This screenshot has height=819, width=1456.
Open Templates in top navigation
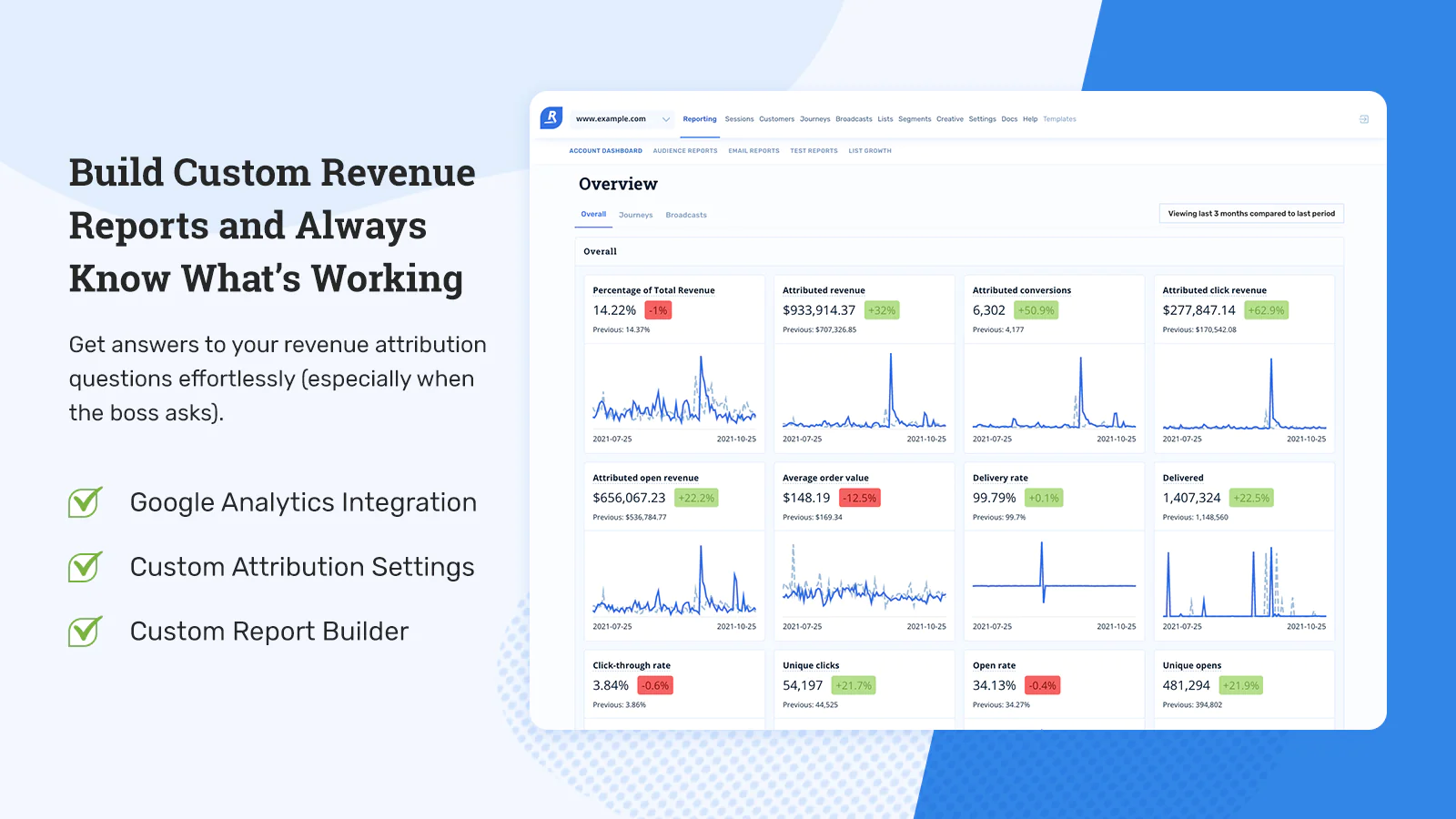pyautogui.click(x=1059, y=119)
